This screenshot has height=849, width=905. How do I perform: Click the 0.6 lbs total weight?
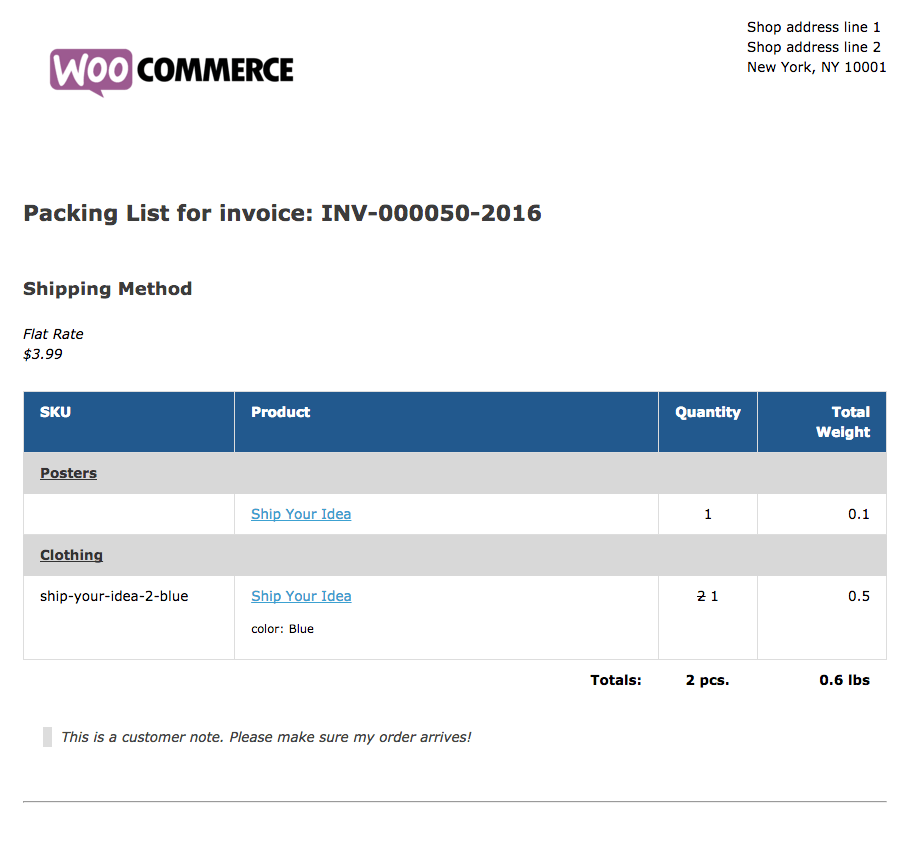tap(845, 680)
